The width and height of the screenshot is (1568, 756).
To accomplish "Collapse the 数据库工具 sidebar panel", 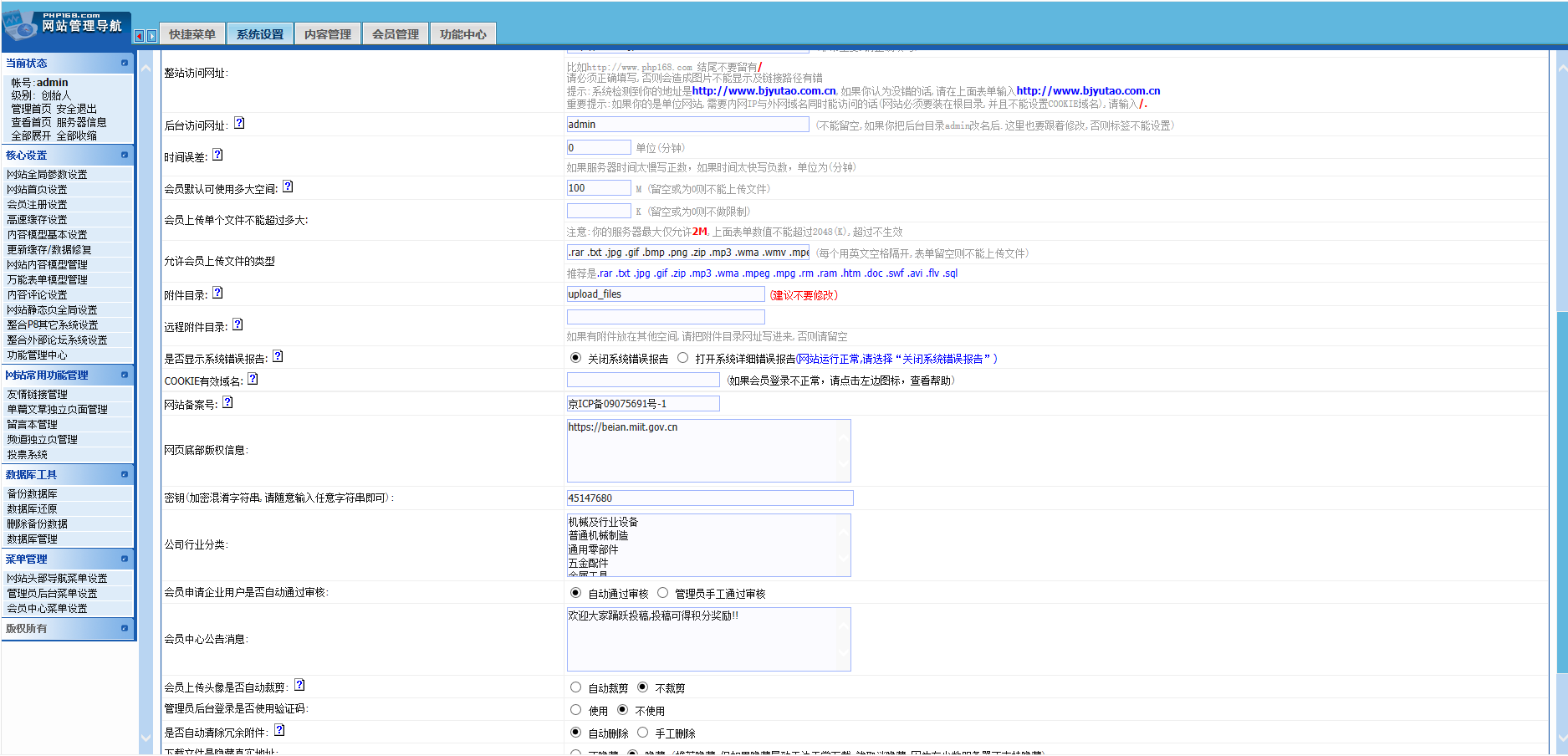I will coord(125,474).
